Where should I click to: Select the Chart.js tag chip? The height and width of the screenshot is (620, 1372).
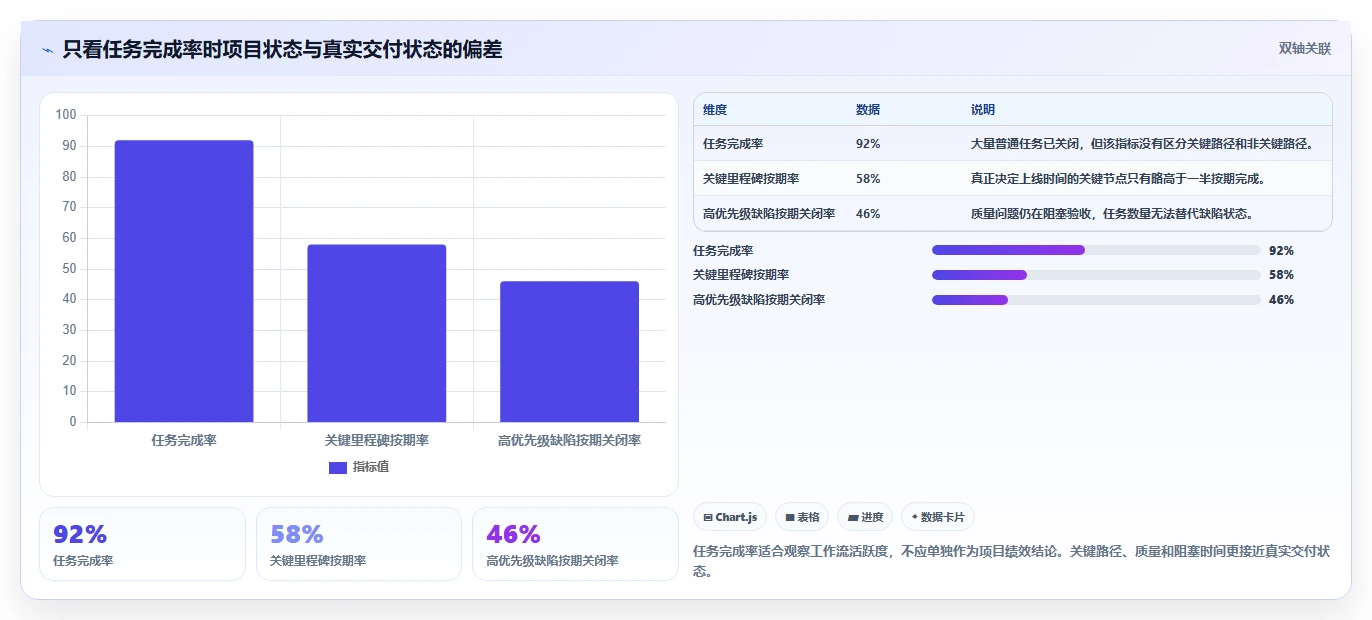coord(730,517)
